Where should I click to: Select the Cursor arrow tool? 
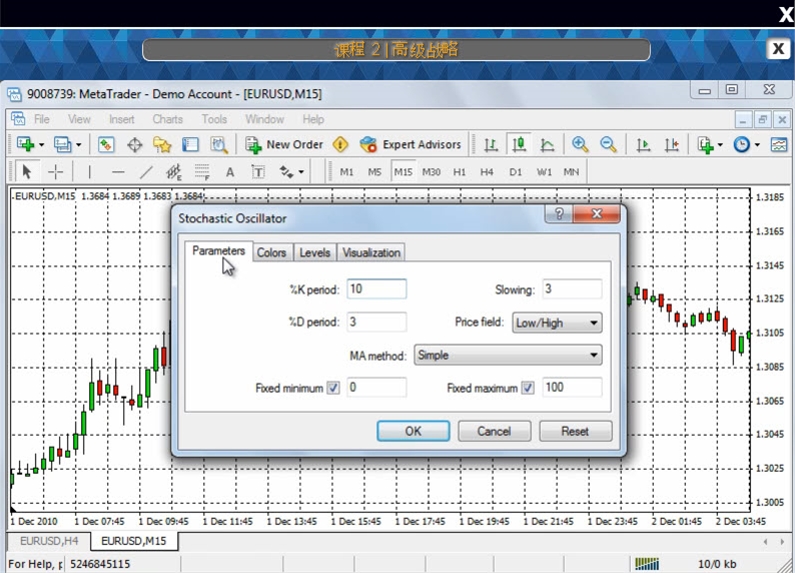point(27,172)
